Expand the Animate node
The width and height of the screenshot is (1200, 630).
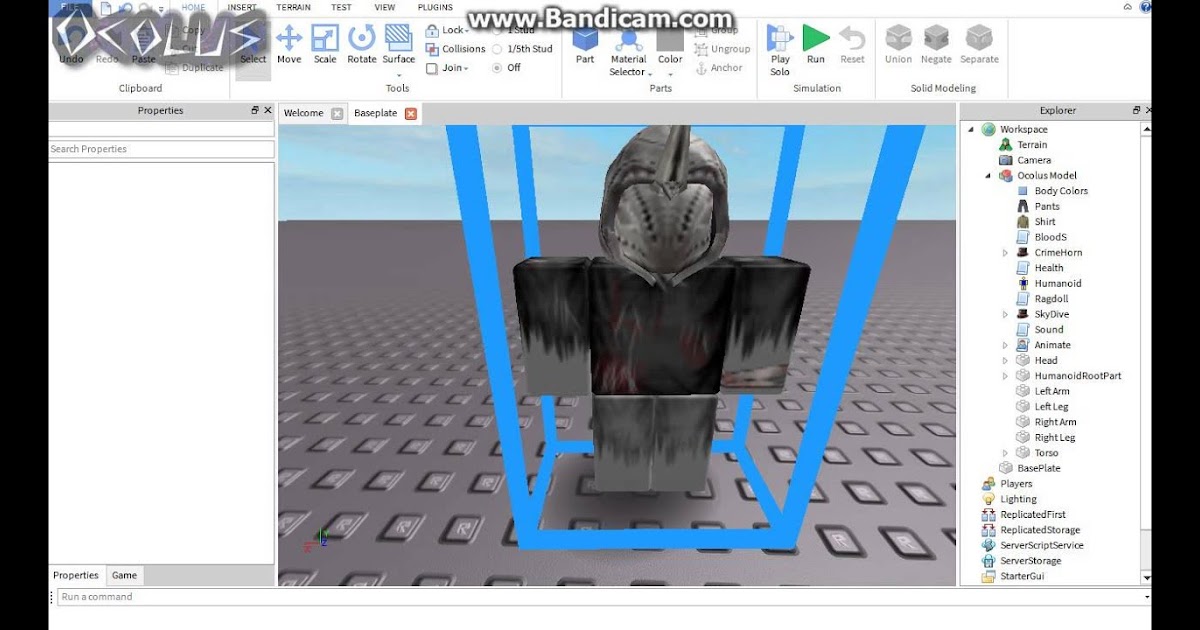[x=1006, y=345]
